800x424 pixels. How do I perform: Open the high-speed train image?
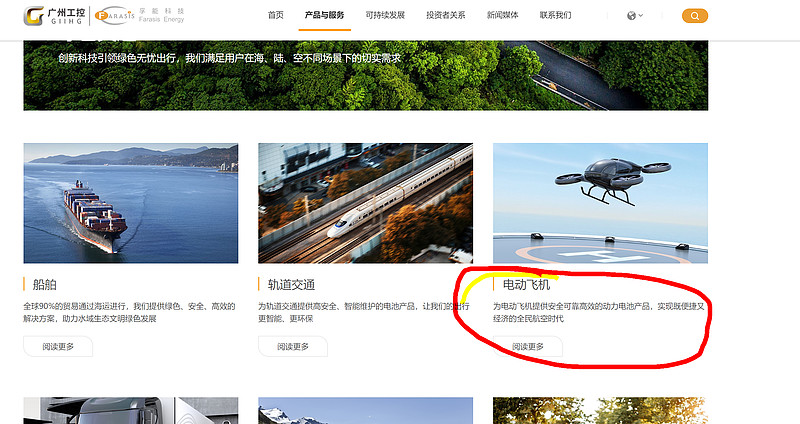point(365,203)
